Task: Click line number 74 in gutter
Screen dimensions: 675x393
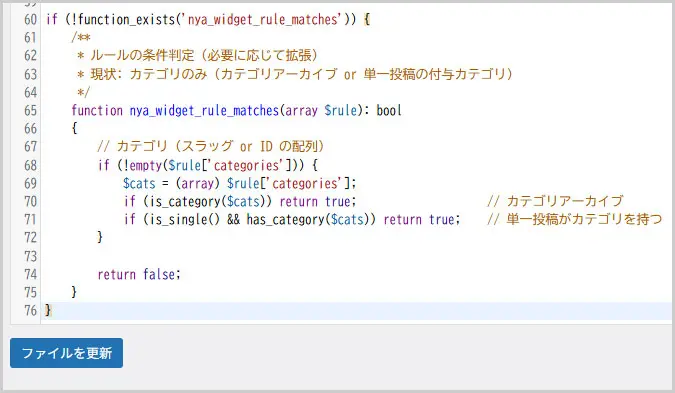Action: point(31,274)
